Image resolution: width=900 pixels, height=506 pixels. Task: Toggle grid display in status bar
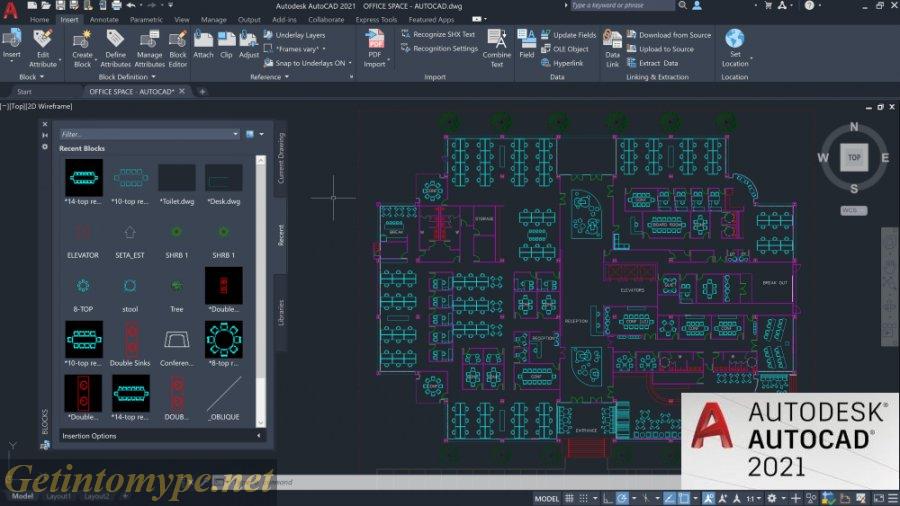[569, 498]
